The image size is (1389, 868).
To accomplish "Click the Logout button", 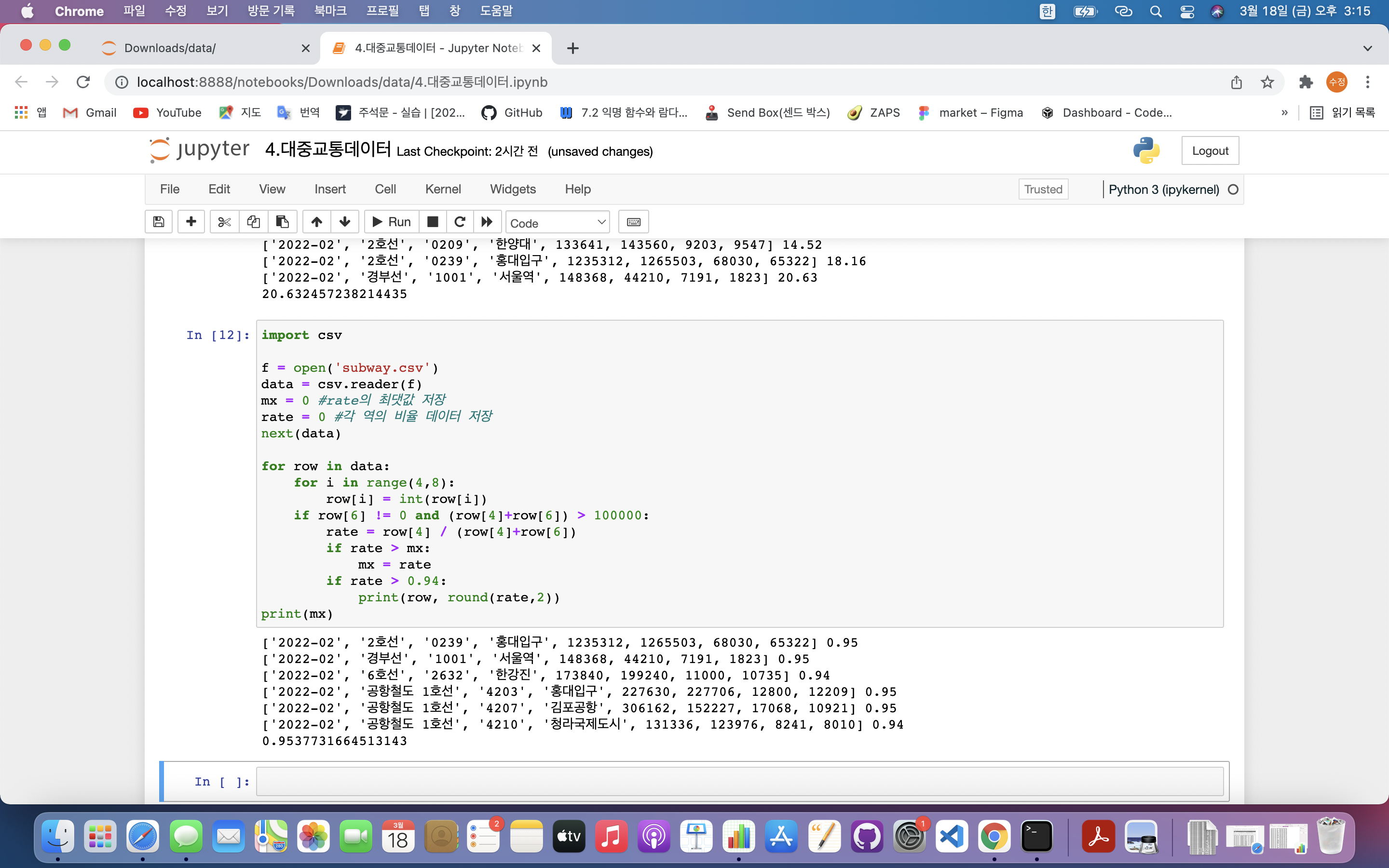I will click(1210, 151).
